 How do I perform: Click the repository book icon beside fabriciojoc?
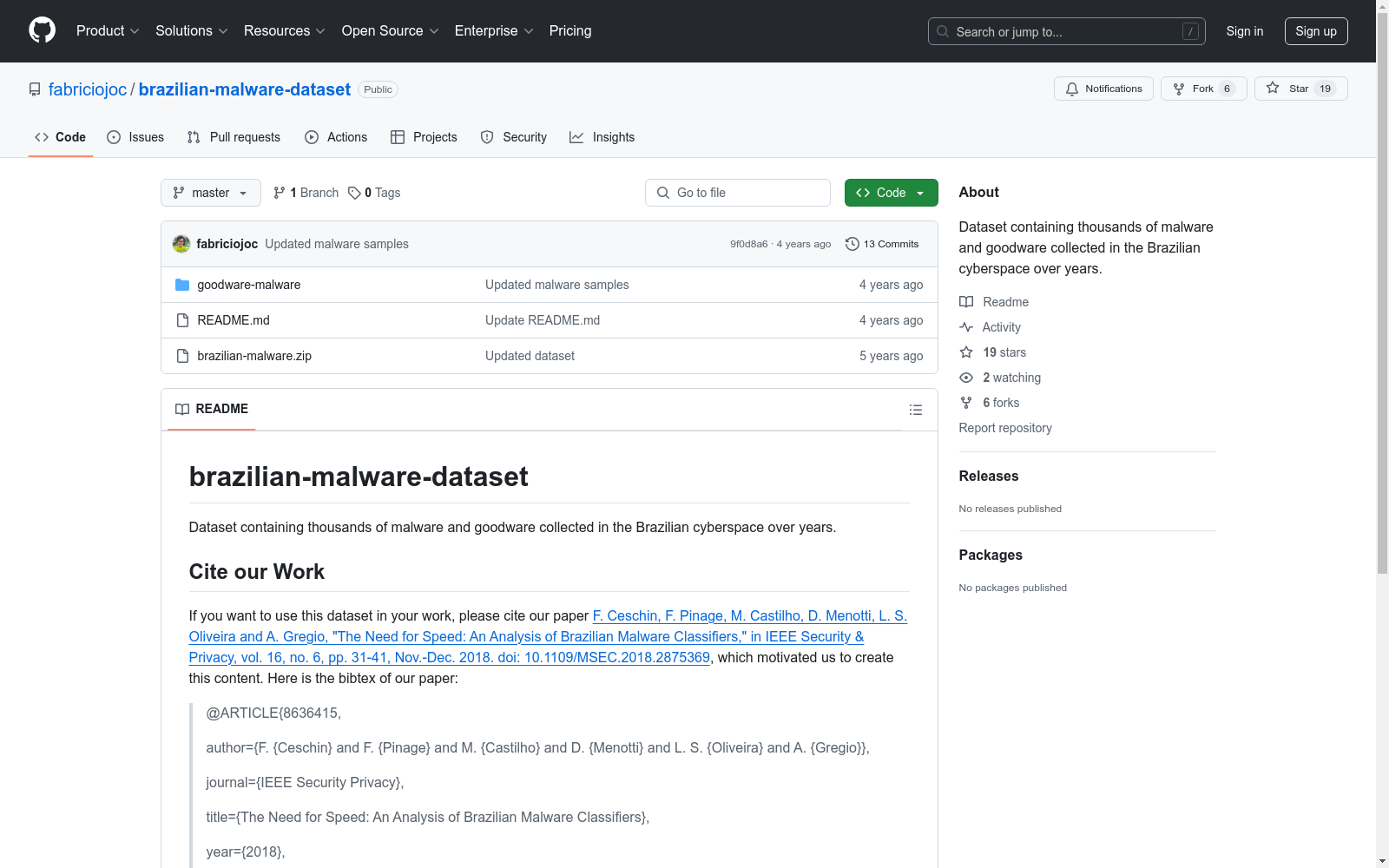tap(35, 89)
